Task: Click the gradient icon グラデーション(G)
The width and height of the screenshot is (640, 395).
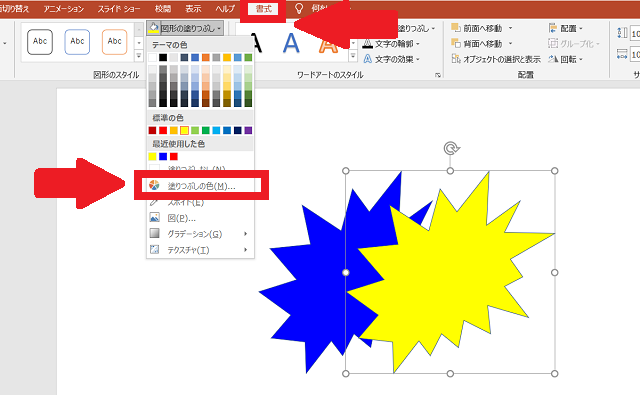Action: coord(154,233)
